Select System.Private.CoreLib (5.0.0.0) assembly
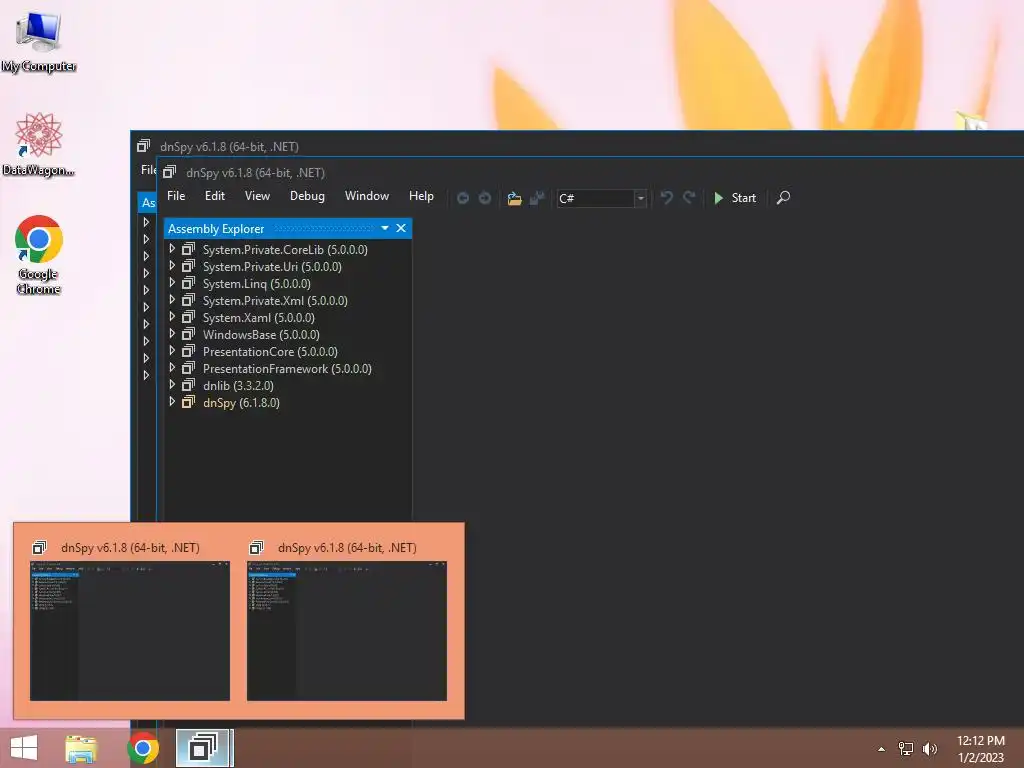The image size is (1024, 768). click(285, 249)
